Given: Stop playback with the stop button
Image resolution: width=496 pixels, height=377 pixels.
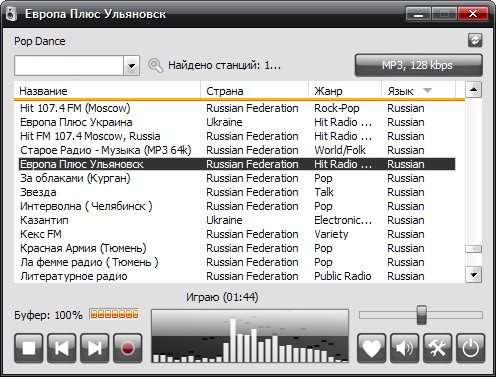Looking at the screenshot, I should click(x=29, y=348).
